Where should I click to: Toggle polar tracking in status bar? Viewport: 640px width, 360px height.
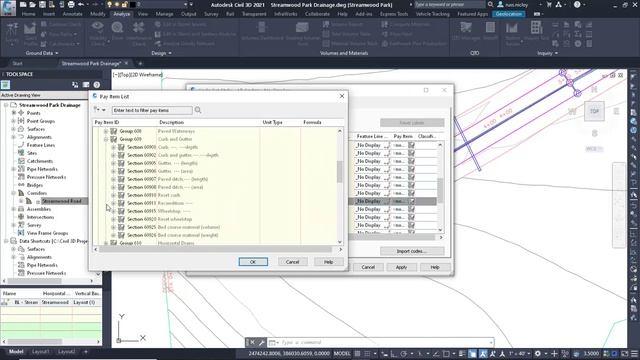point(404,353)
